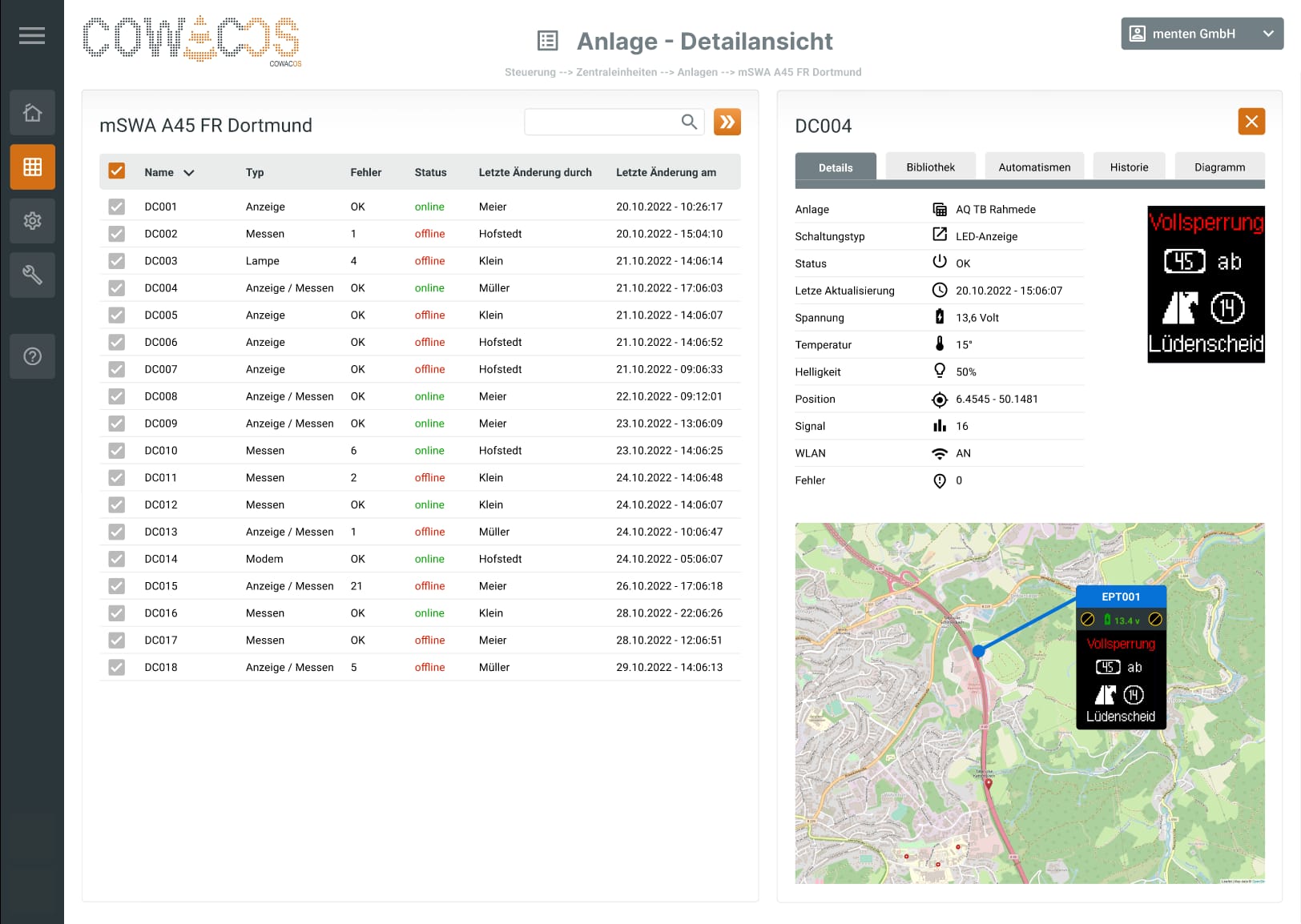1301x924 pixels.
Task: Click the DC008 row name
Action: 161,396
